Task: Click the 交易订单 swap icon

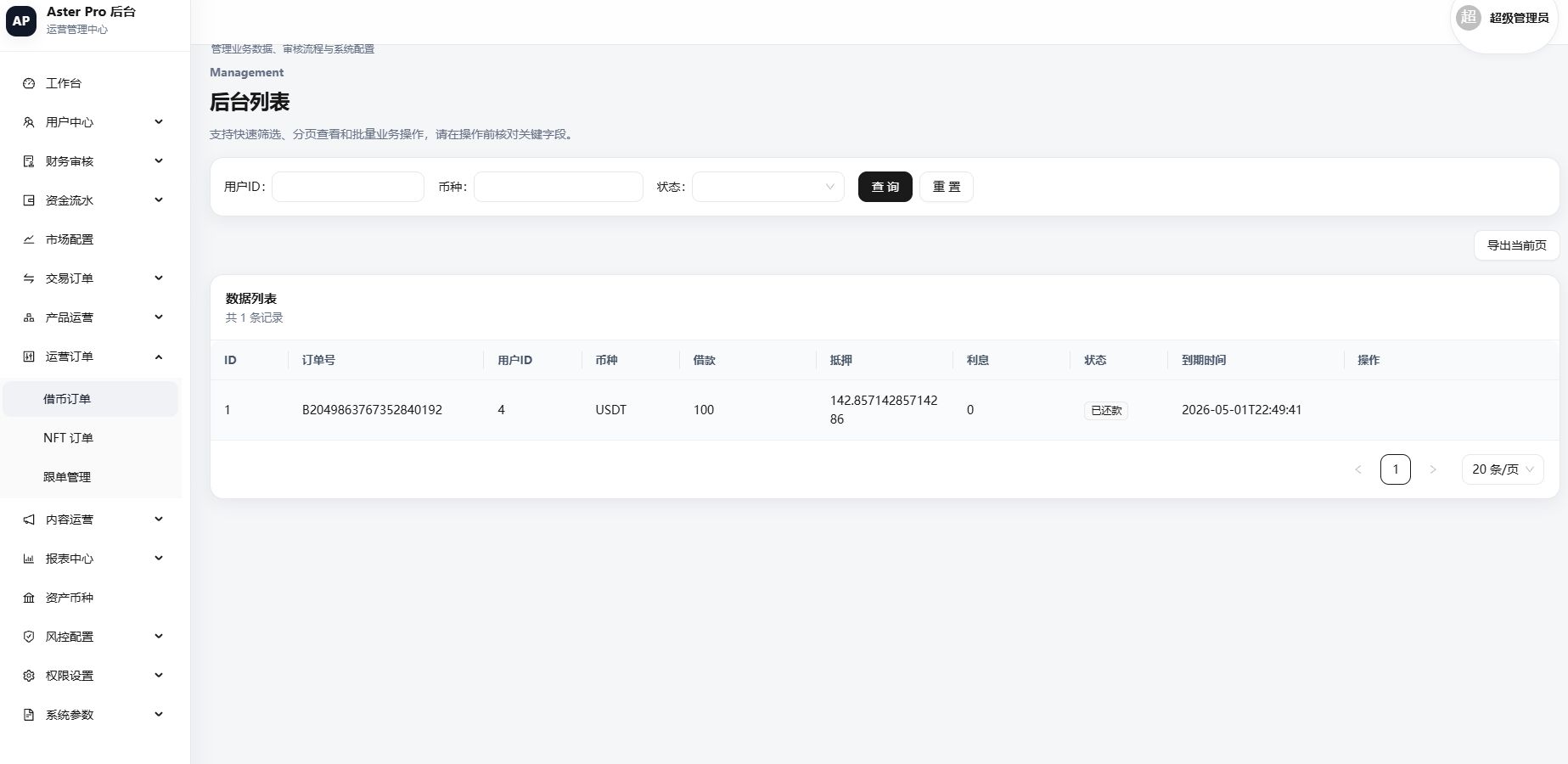Action: [x=29, y=278]
